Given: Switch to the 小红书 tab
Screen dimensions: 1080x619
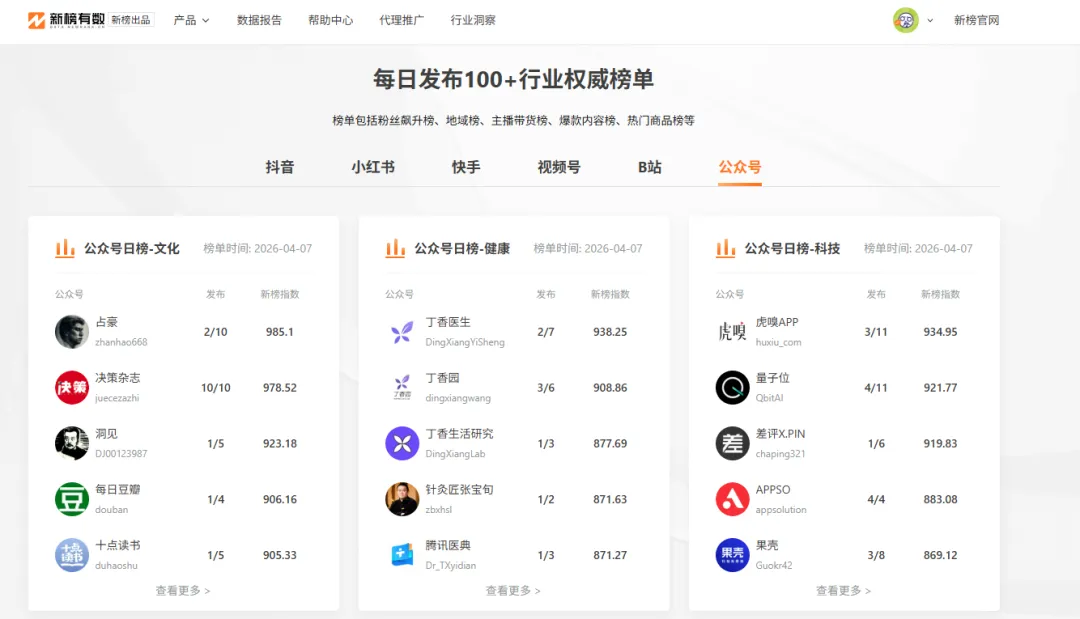Looking at the screenshot, I should pyautogui.click(x=373, y=167).
